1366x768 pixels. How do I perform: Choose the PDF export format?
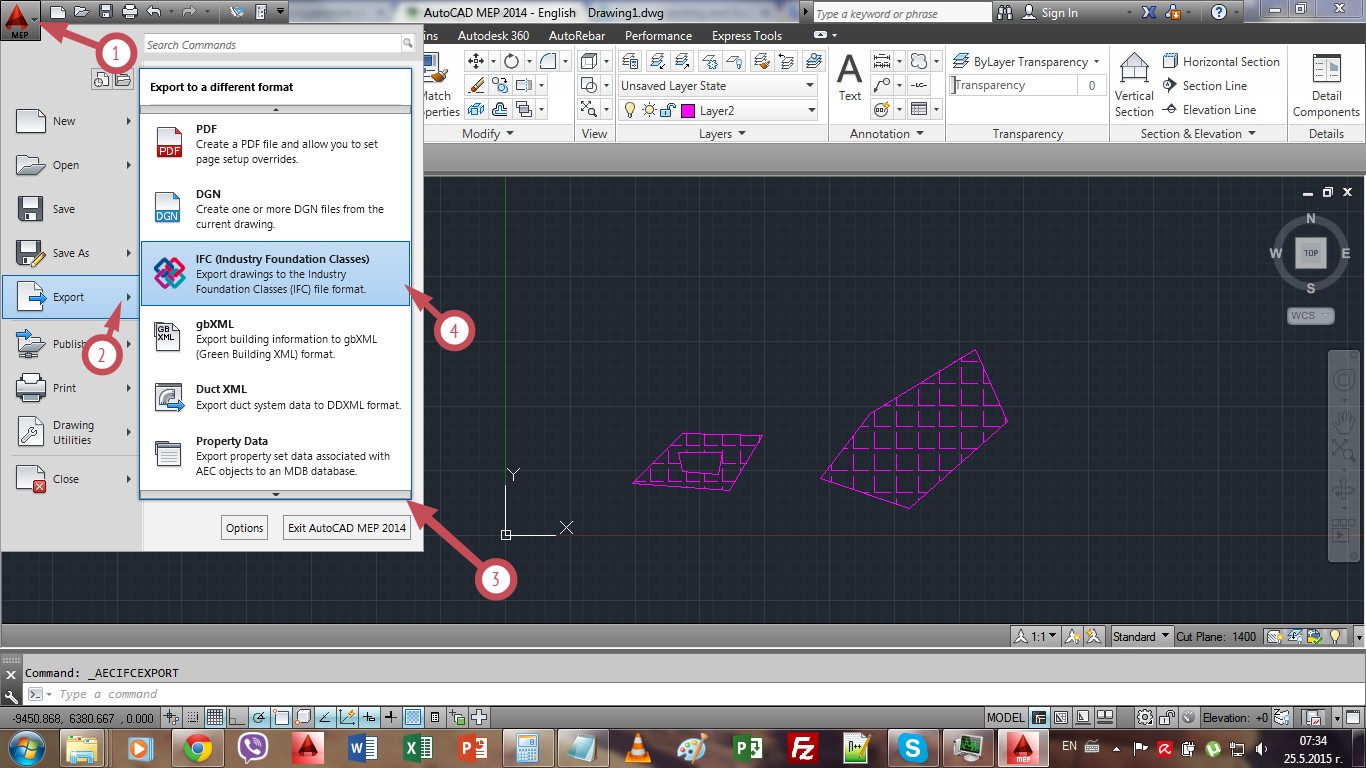click(275, 143)
